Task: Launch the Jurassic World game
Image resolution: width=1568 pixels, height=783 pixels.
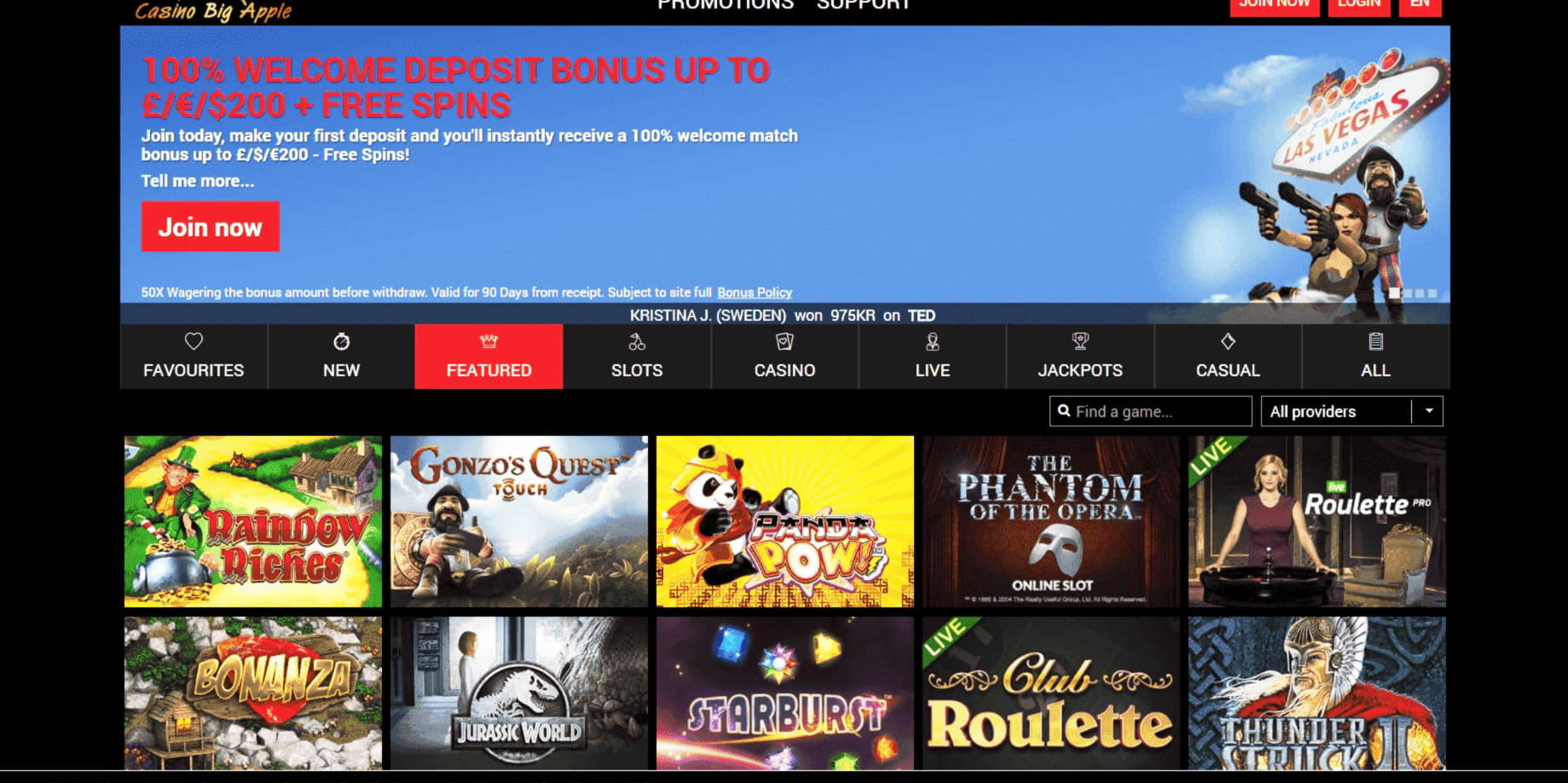Action: click(519, 693)
